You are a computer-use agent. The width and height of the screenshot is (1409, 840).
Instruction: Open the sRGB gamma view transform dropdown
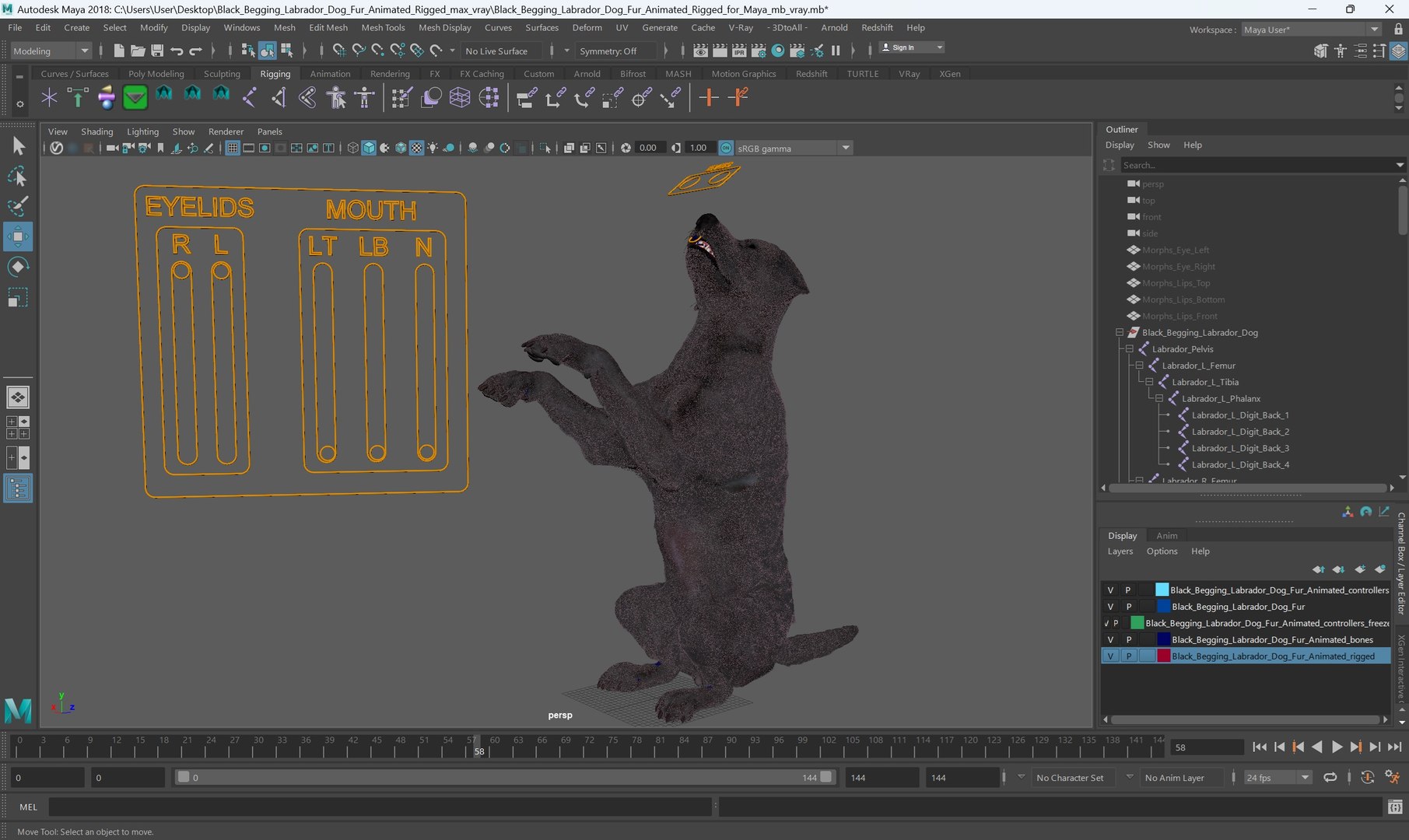(x=794, y=148)
